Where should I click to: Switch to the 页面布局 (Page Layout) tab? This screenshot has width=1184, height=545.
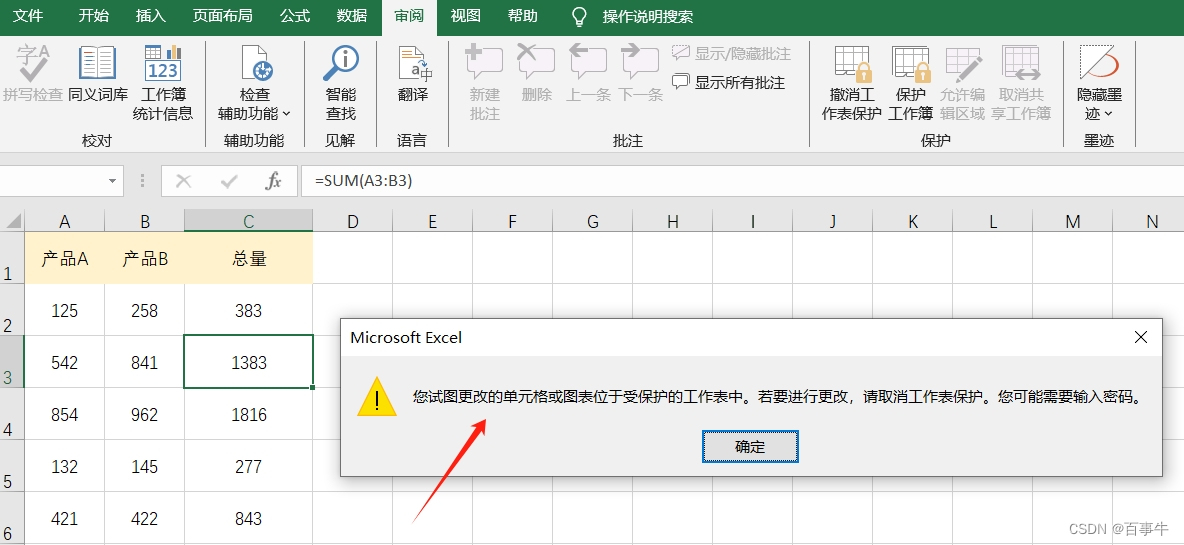tap(223, 16)
